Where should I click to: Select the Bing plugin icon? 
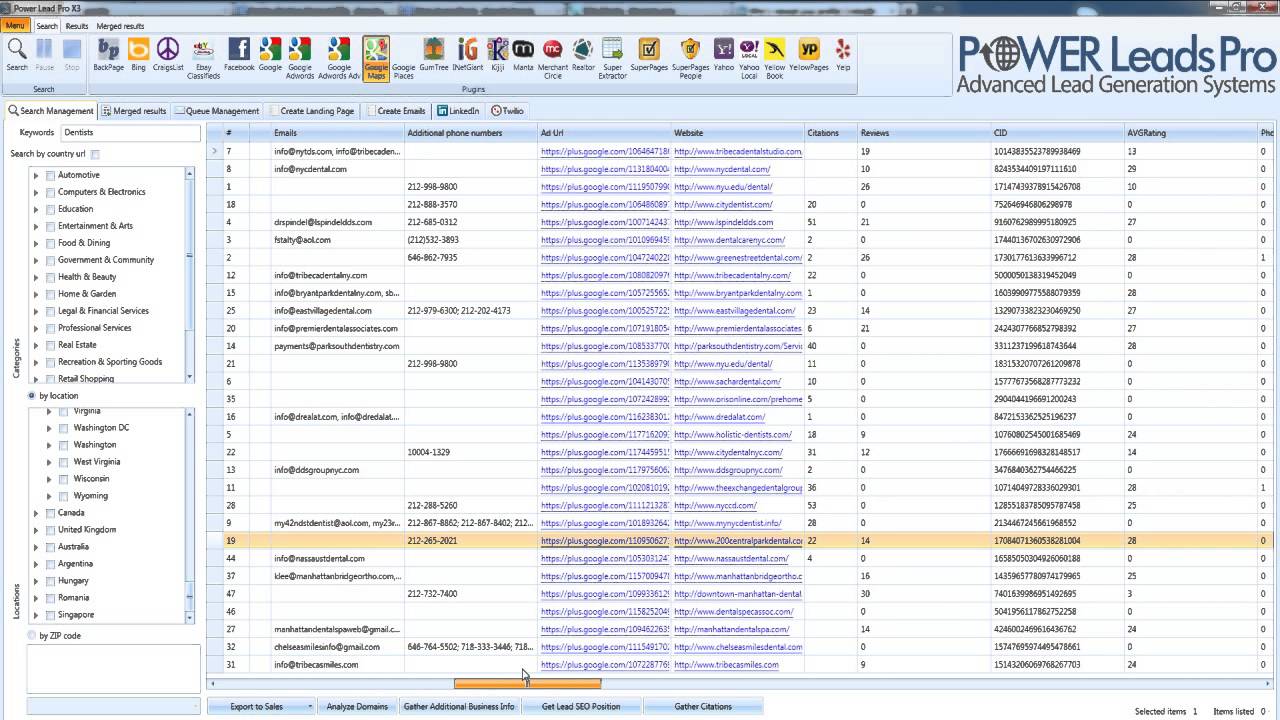[x=138, y=54]
